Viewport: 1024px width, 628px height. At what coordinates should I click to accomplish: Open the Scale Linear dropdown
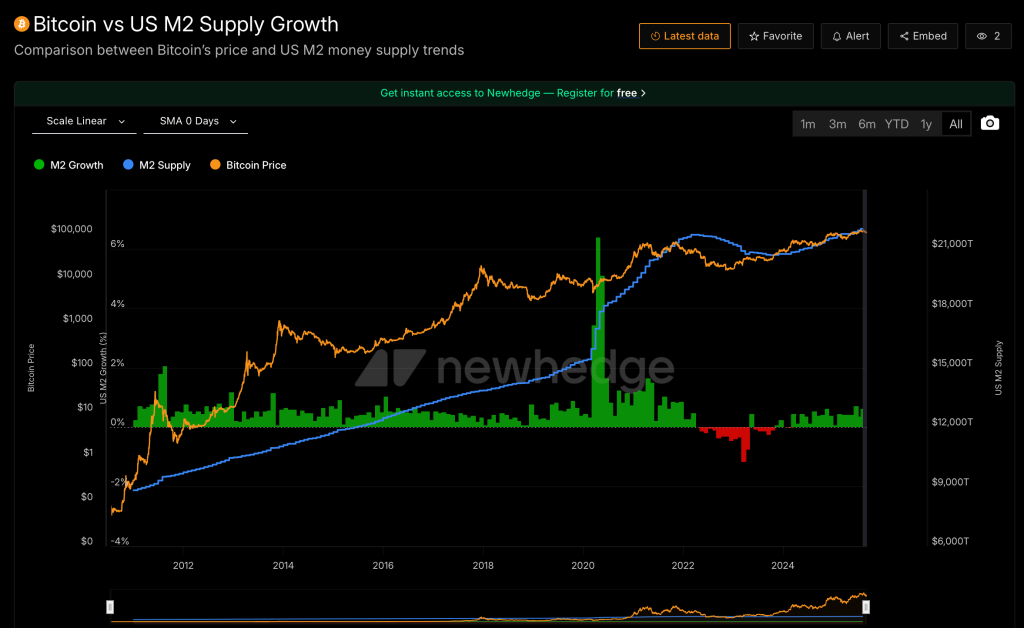pos(83,121)
